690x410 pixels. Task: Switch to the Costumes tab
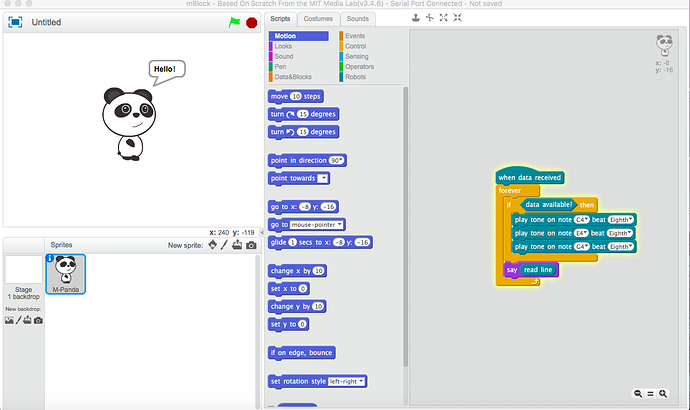(x=318, y=19)
